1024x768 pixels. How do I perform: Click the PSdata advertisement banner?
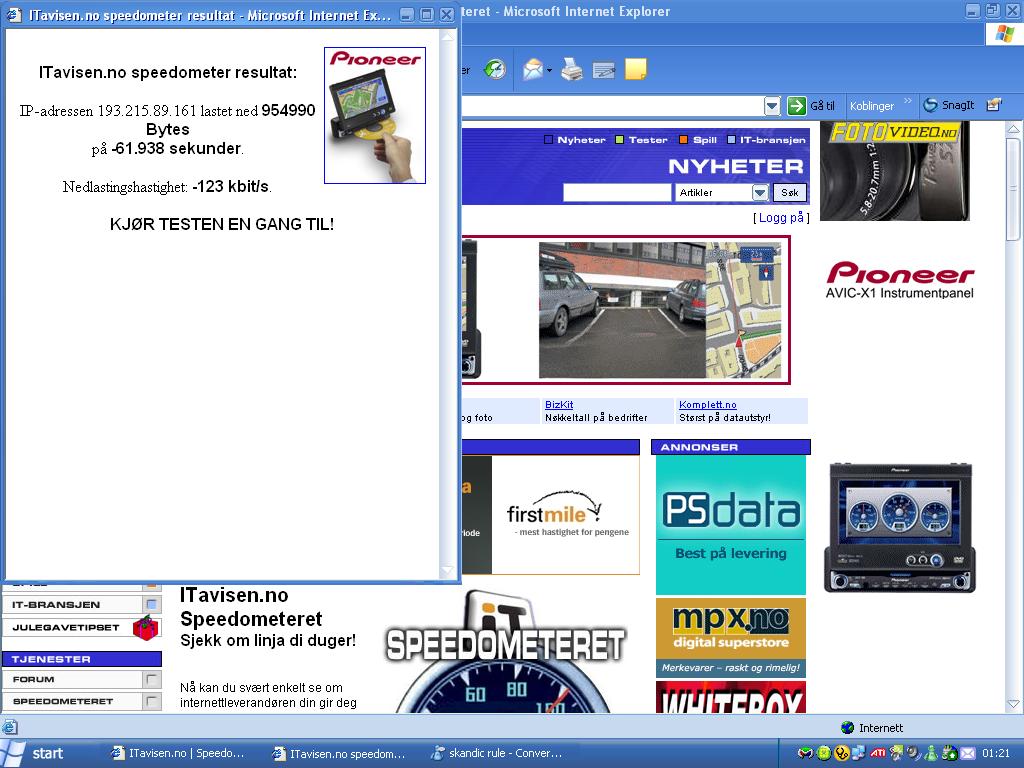point(731,524)
